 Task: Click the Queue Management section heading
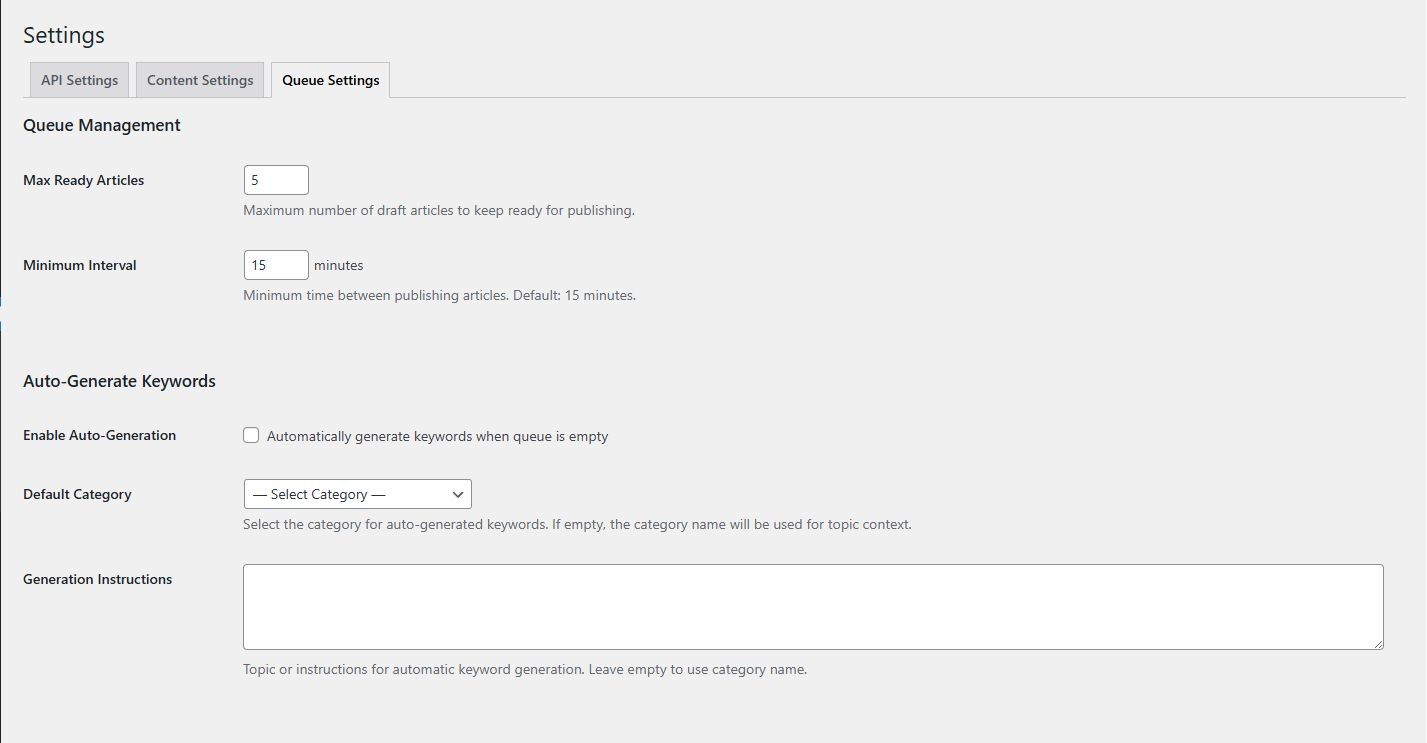pyautogui.click(x=101, y=124)
